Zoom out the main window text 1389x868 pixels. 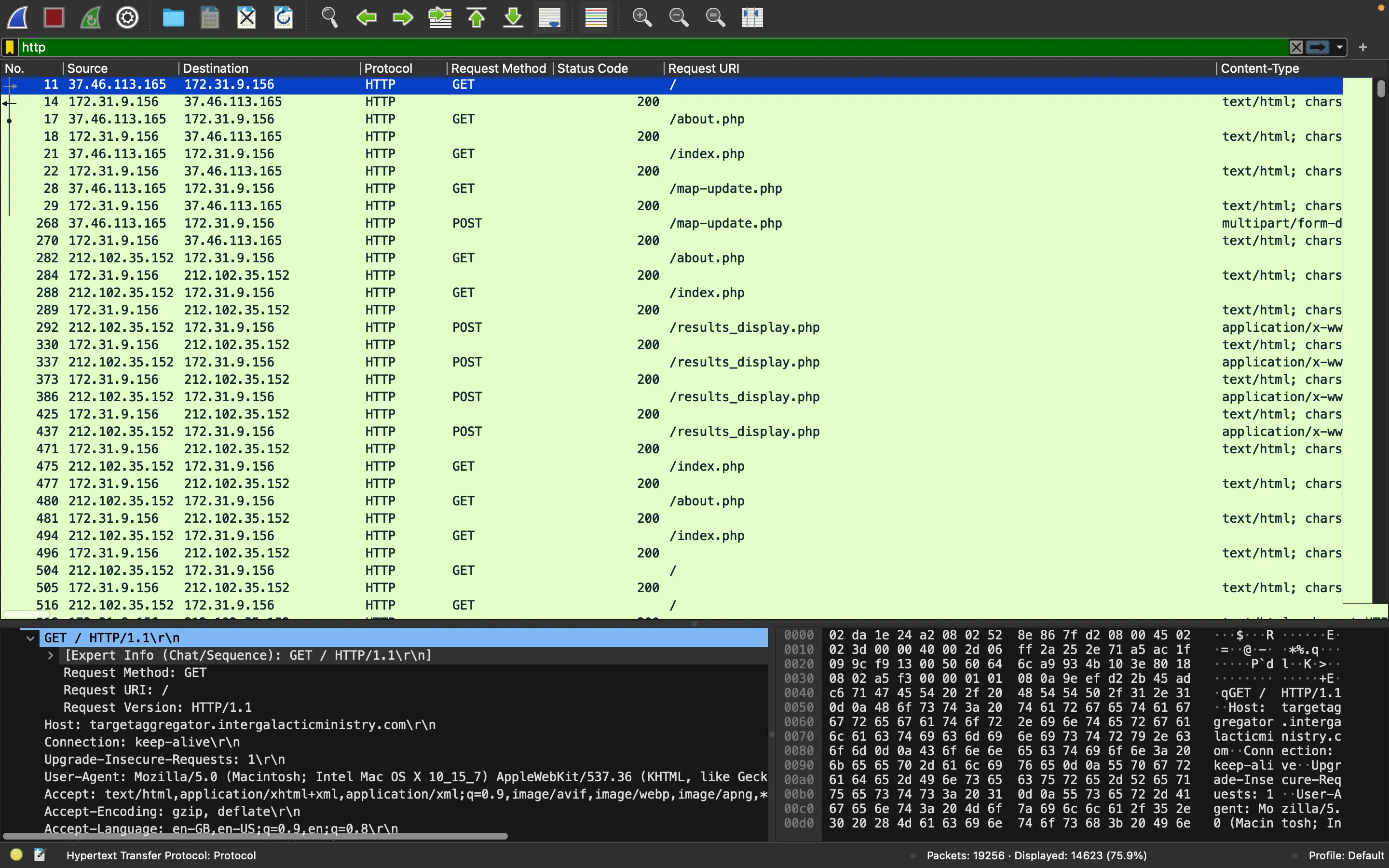tap(679, 17)
